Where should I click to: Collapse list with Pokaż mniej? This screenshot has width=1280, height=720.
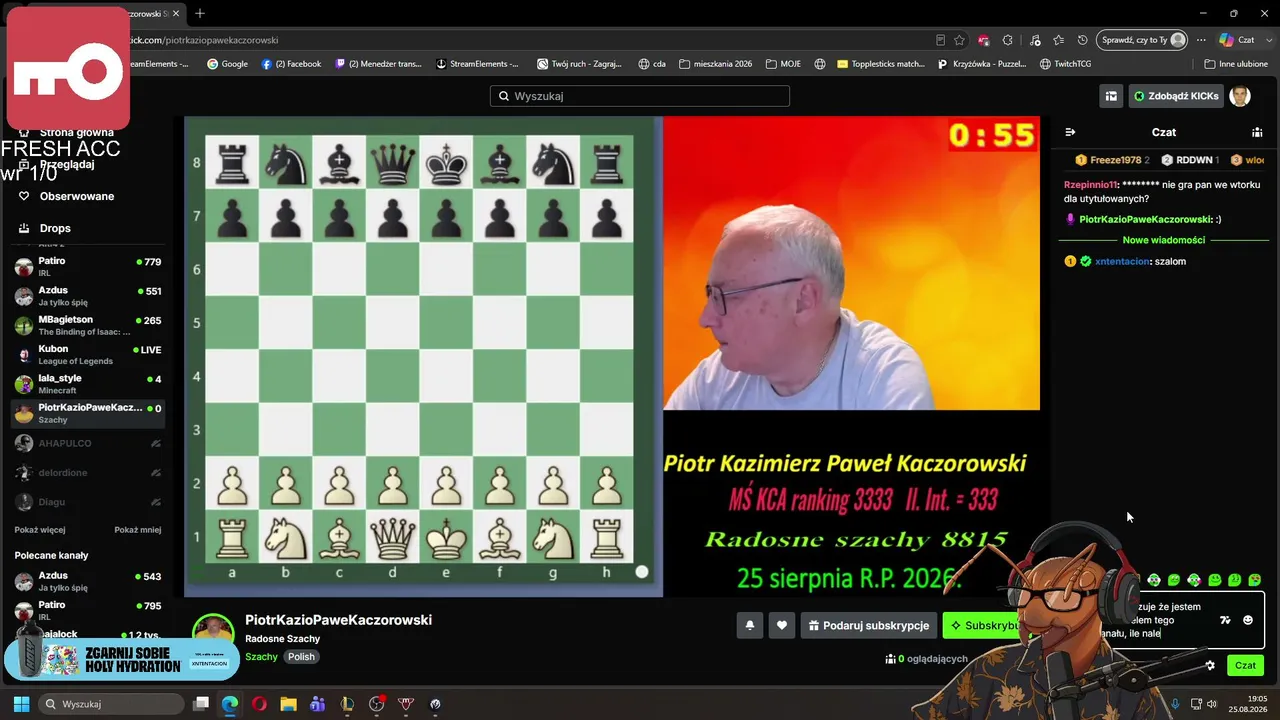click(138, 530)
